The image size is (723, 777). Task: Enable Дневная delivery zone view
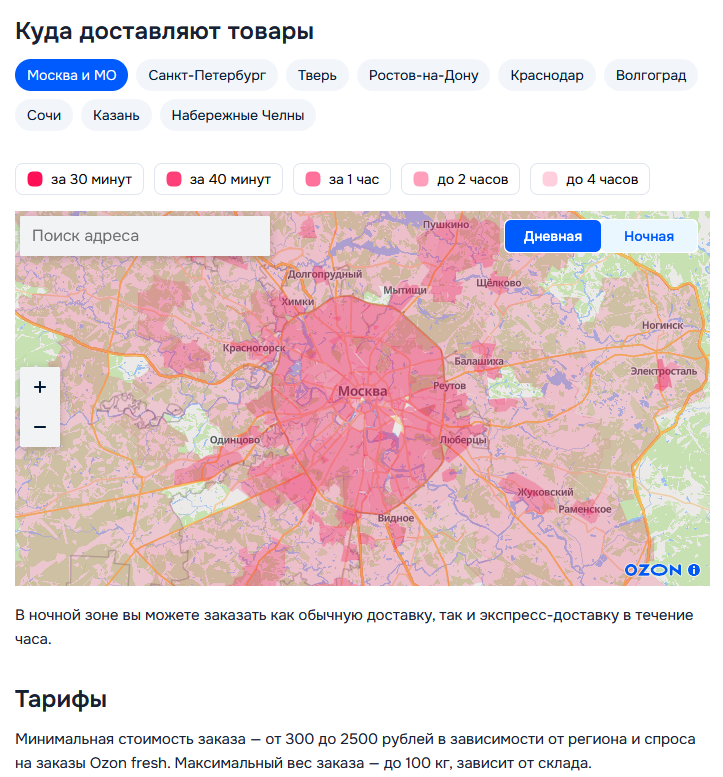tap(553, 236)
